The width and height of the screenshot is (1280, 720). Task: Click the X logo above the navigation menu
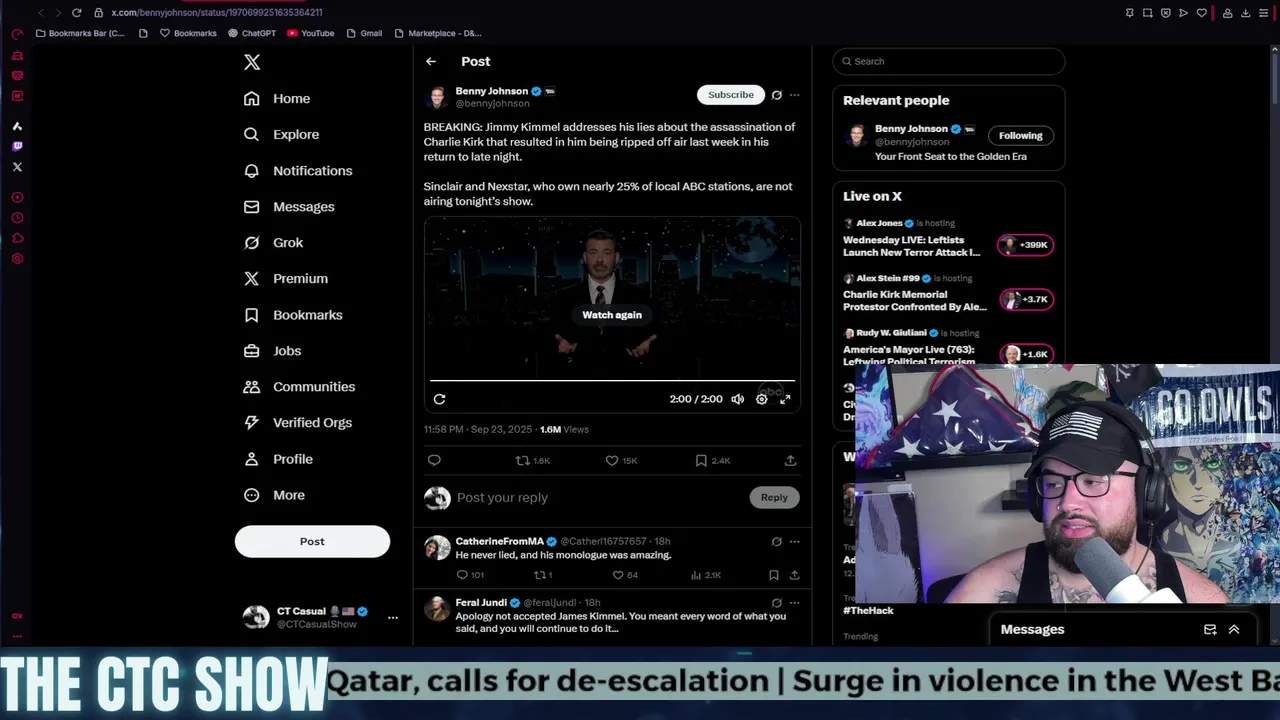point(252,62)
